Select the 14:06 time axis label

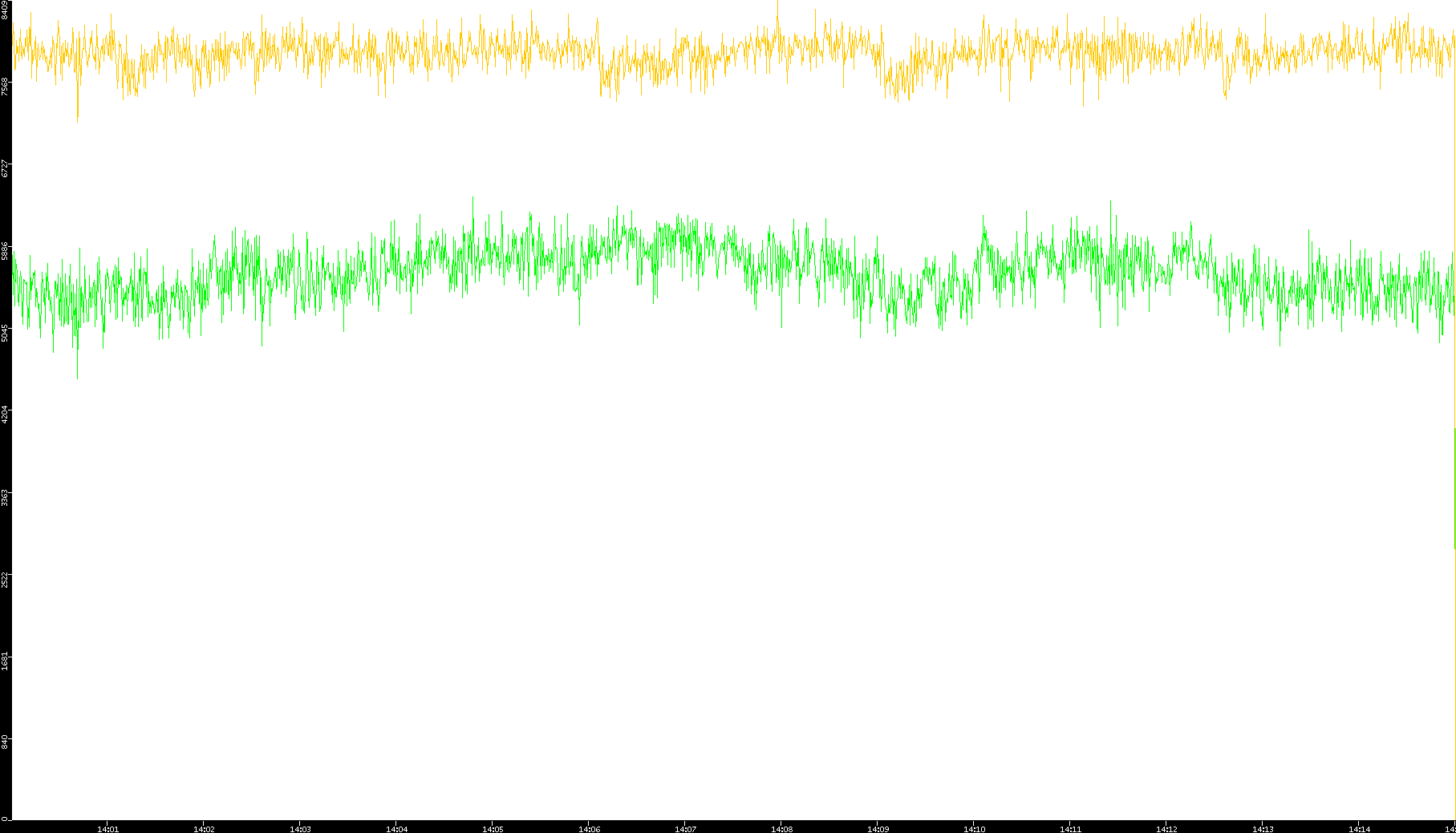pyautogui.click(x=589, y=829)
